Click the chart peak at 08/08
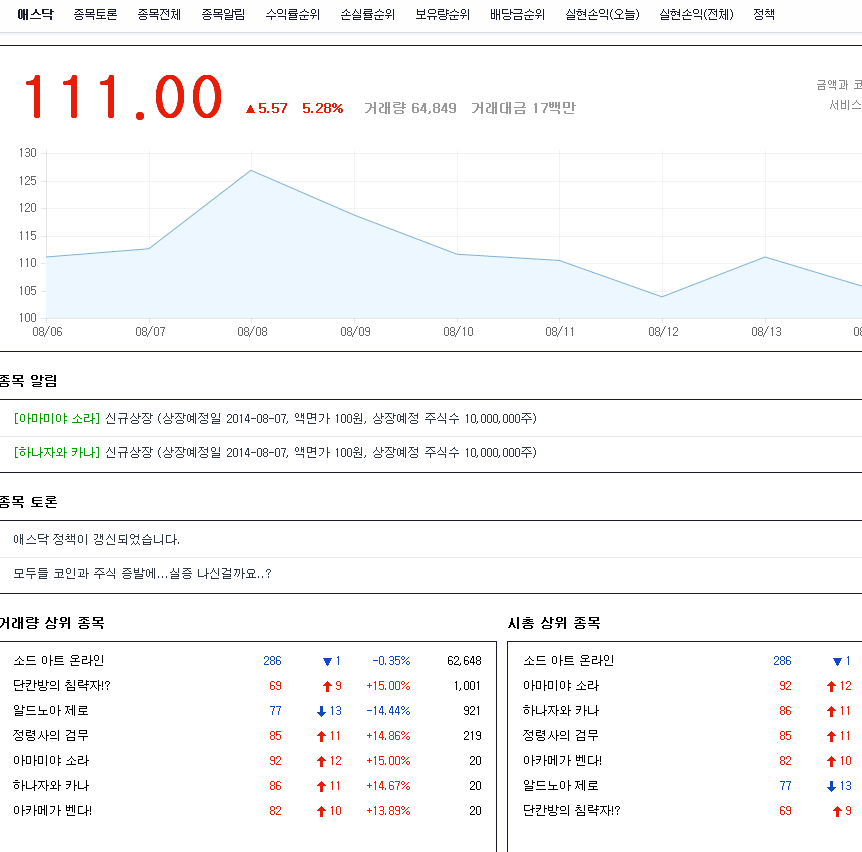 pyautogui.click(x=251, y=171)
